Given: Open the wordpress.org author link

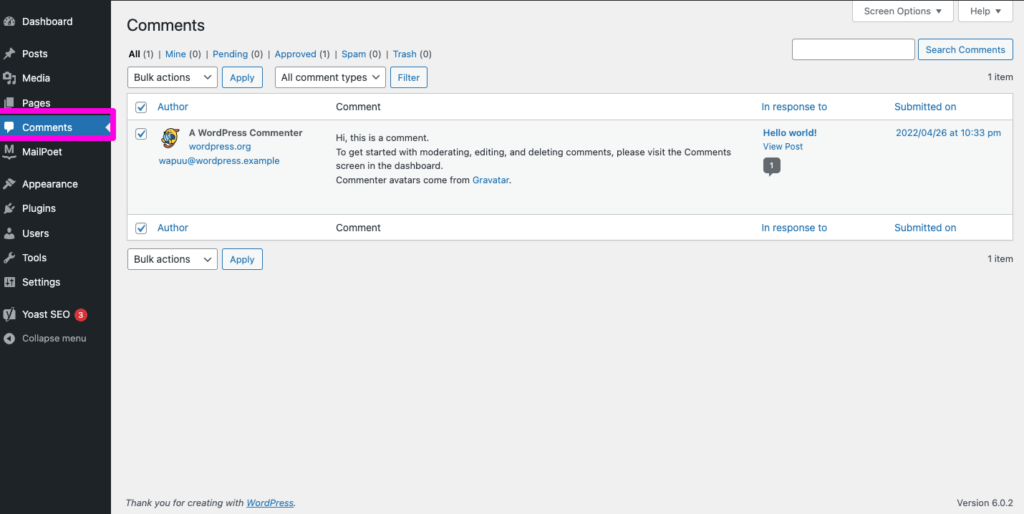Looking at the screenshot, I should [x=220, y=147].
